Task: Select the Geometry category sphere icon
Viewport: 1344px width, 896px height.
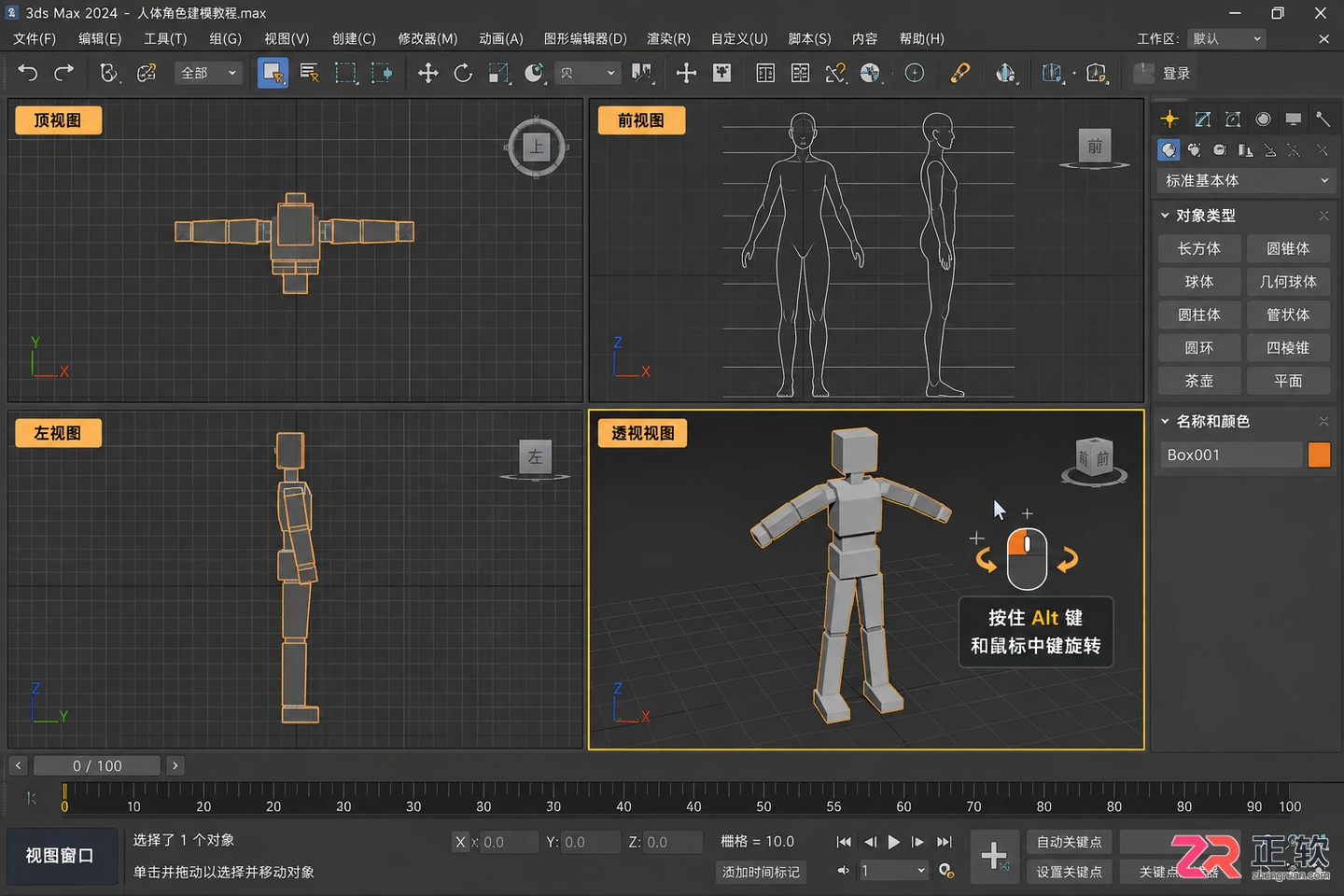Action: 1169,149
